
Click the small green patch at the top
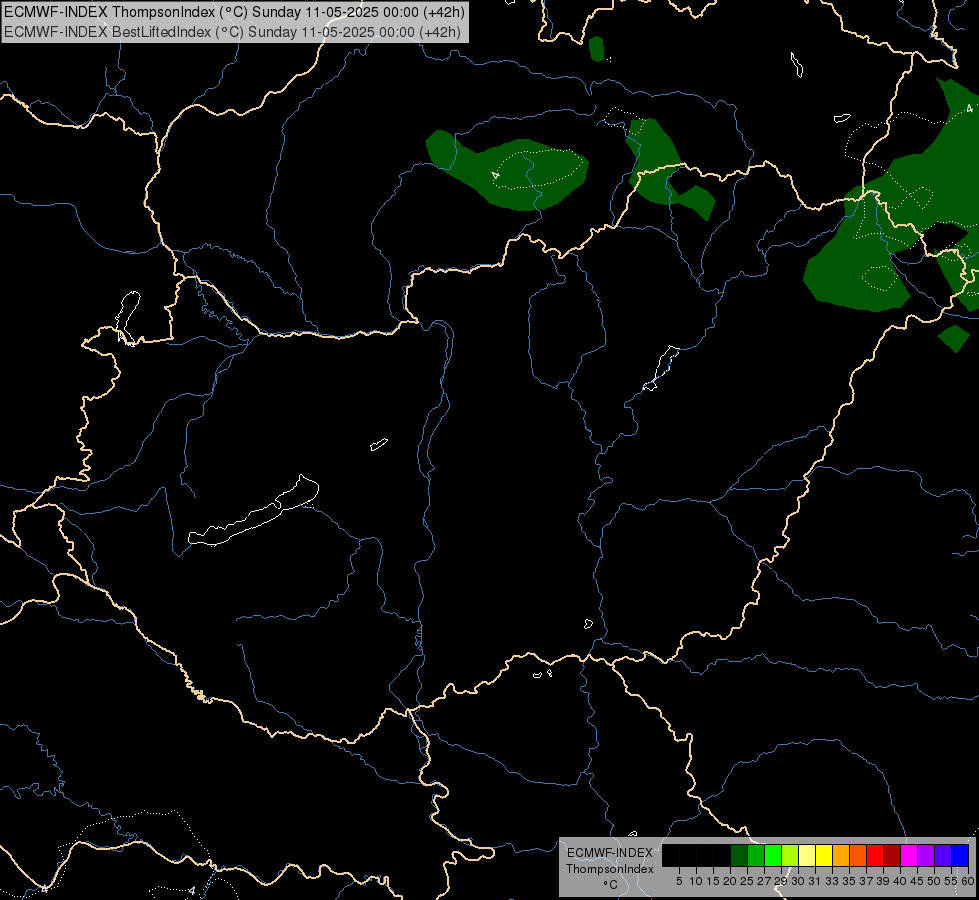tap(597, 49)
